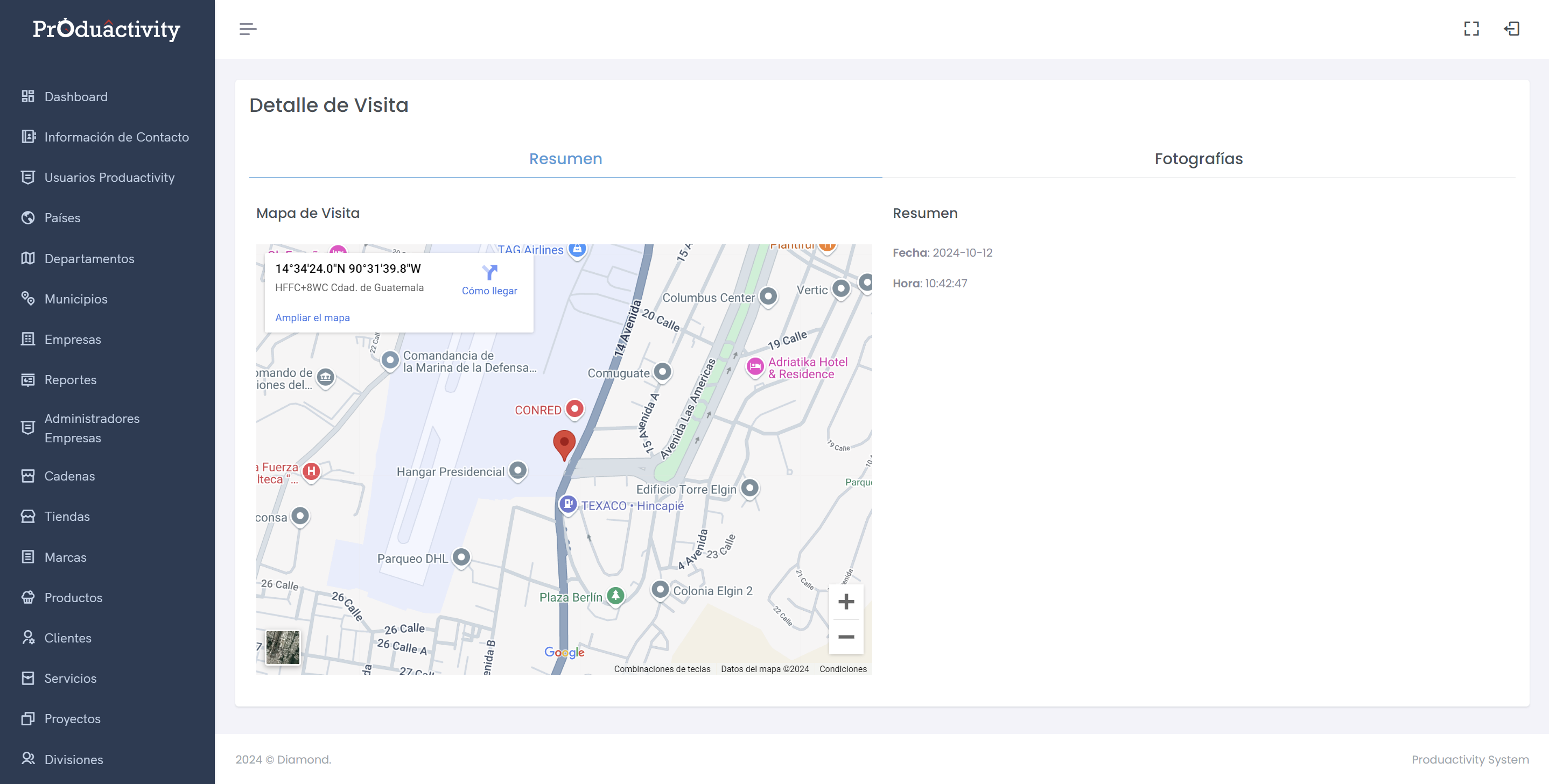Enter fullscreen mode icon
This screenshot has height=784, width=1549.
[x=1471, y=29]
